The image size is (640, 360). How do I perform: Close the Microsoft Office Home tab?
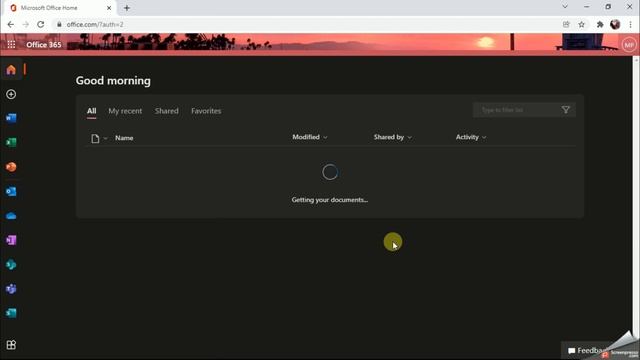point(109,8)
